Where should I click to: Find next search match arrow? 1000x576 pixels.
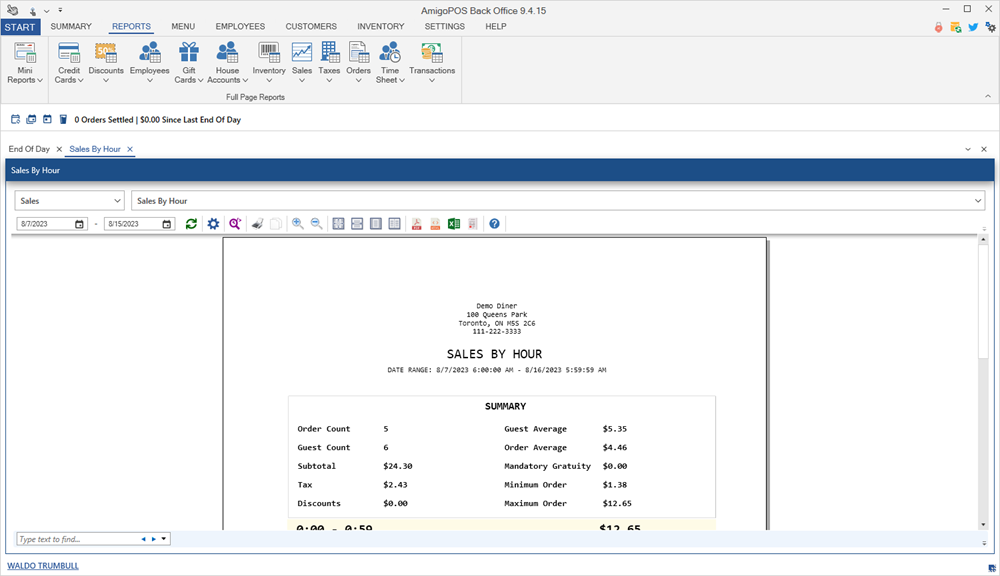pos(154,540)
